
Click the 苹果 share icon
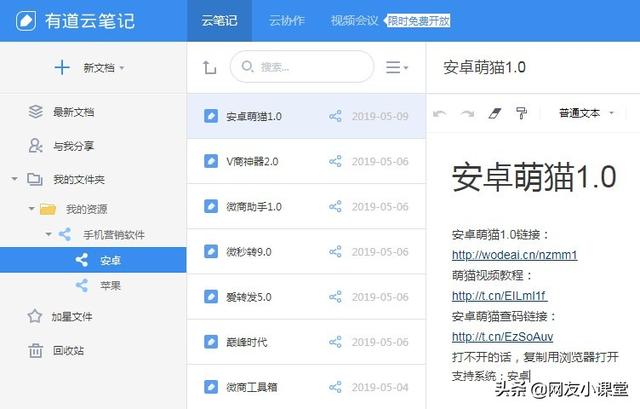[82, 285]
